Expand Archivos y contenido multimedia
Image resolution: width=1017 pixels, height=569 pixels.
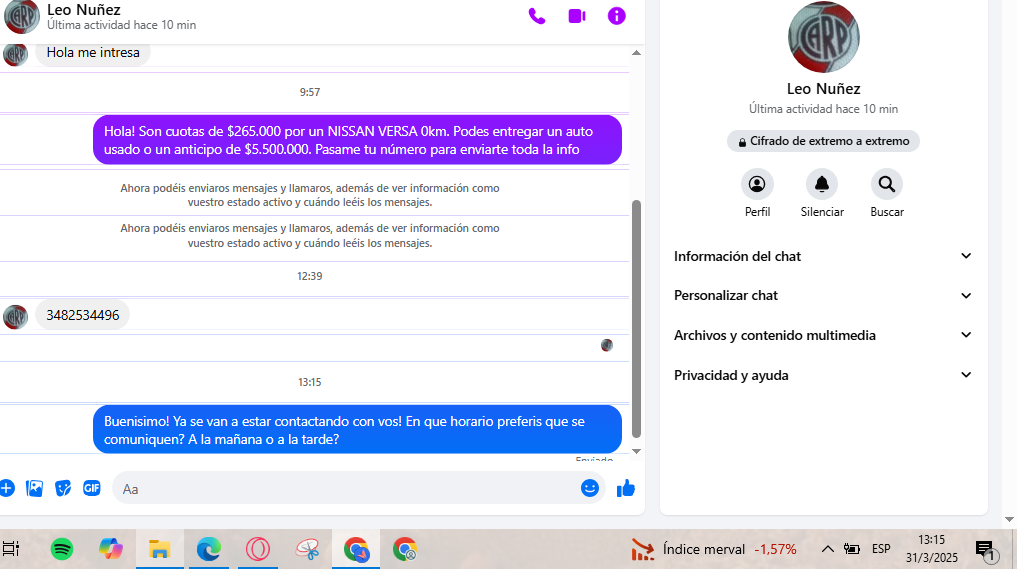pos(823,335)
